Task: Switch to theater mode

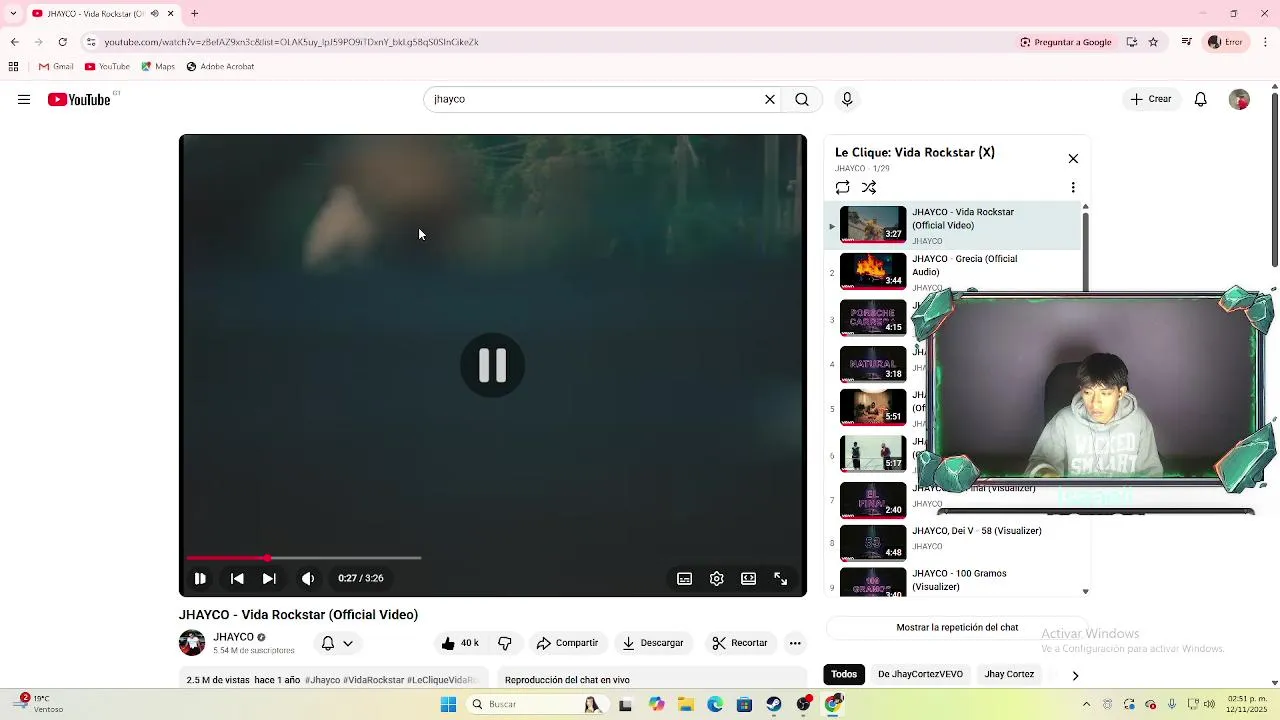Action: (748, 578)
